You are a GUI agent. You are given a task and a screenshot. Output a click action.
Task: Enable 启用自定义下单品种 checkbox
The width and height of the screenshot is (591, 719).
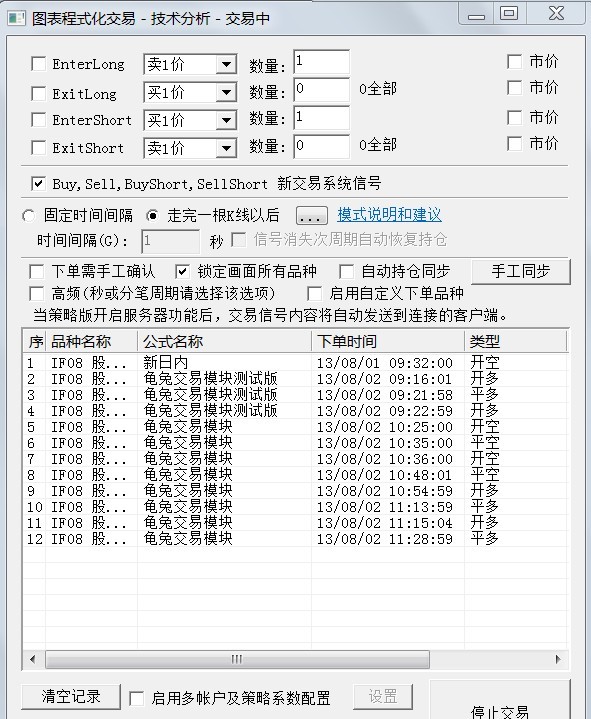(x=314, y=293)
